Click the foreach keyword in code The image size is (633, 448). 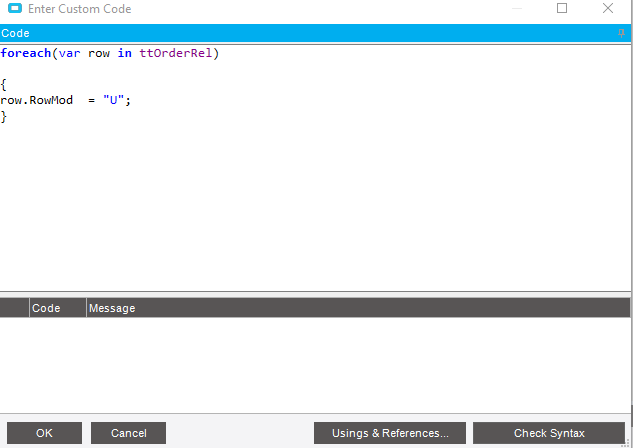pos(26,53)
